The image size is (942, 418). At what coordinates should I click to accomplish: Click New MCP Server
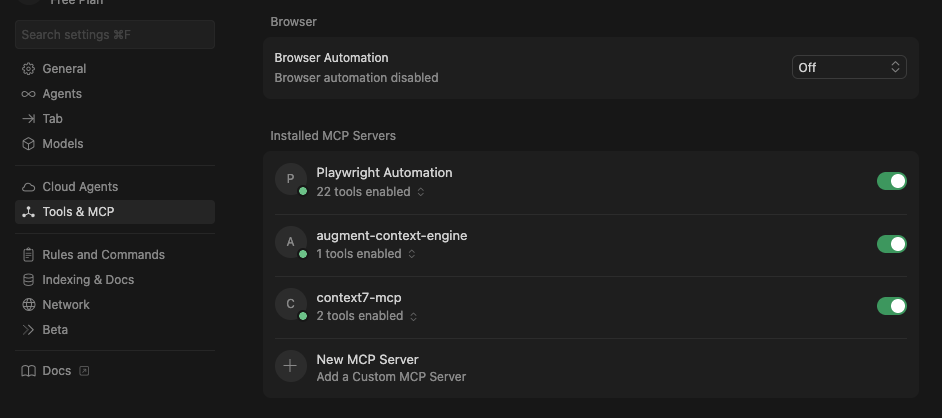coord(367,360)
